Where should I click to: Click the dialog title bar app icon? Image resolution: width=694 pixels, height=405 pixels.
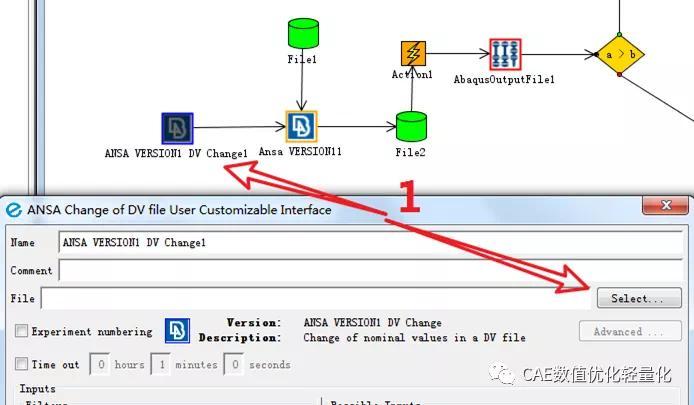click(x=14, y=210)
